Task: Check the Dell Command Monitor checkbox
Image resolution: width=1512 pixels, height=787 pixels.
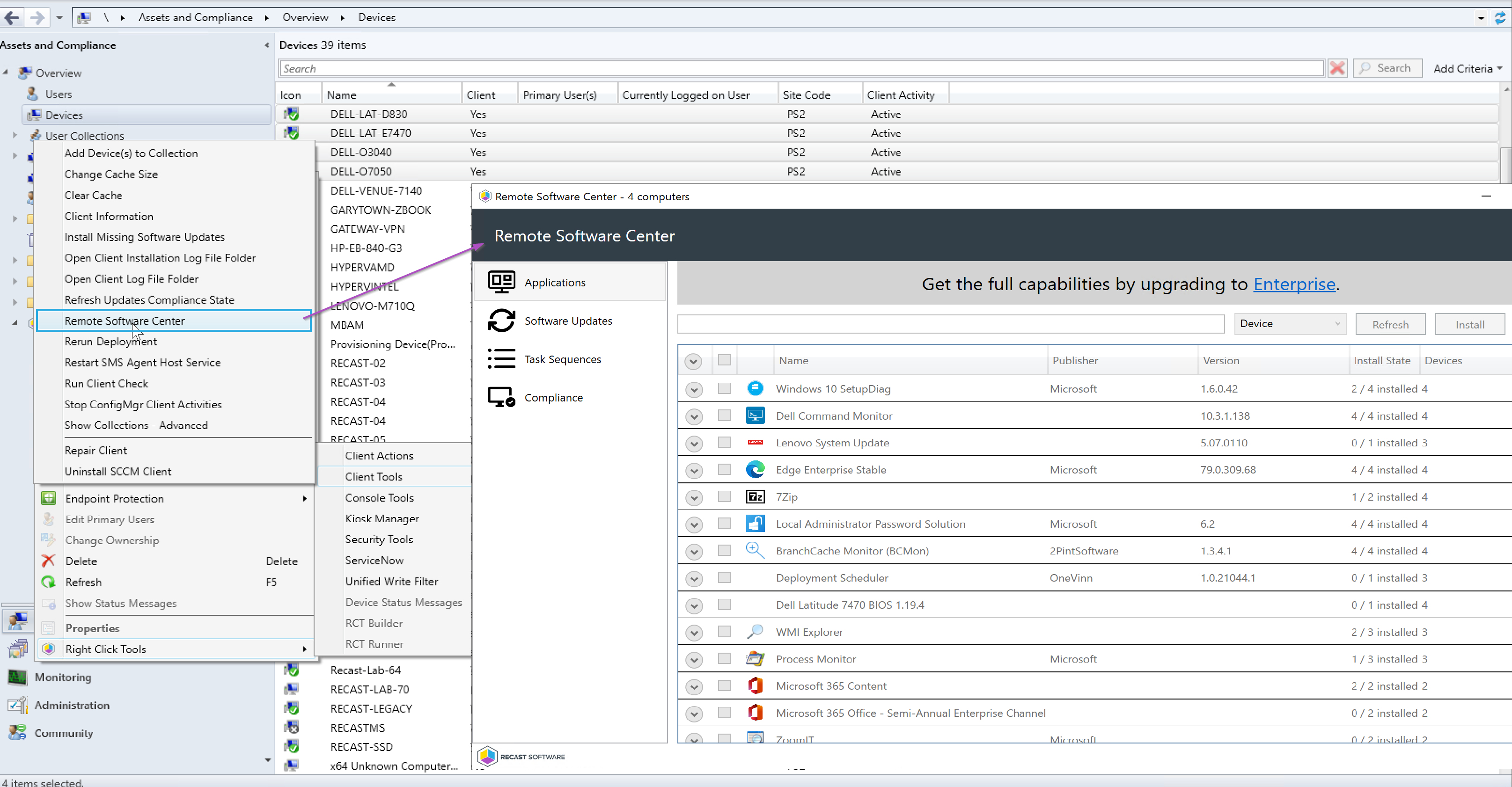Action: click(x=724, y=415)
